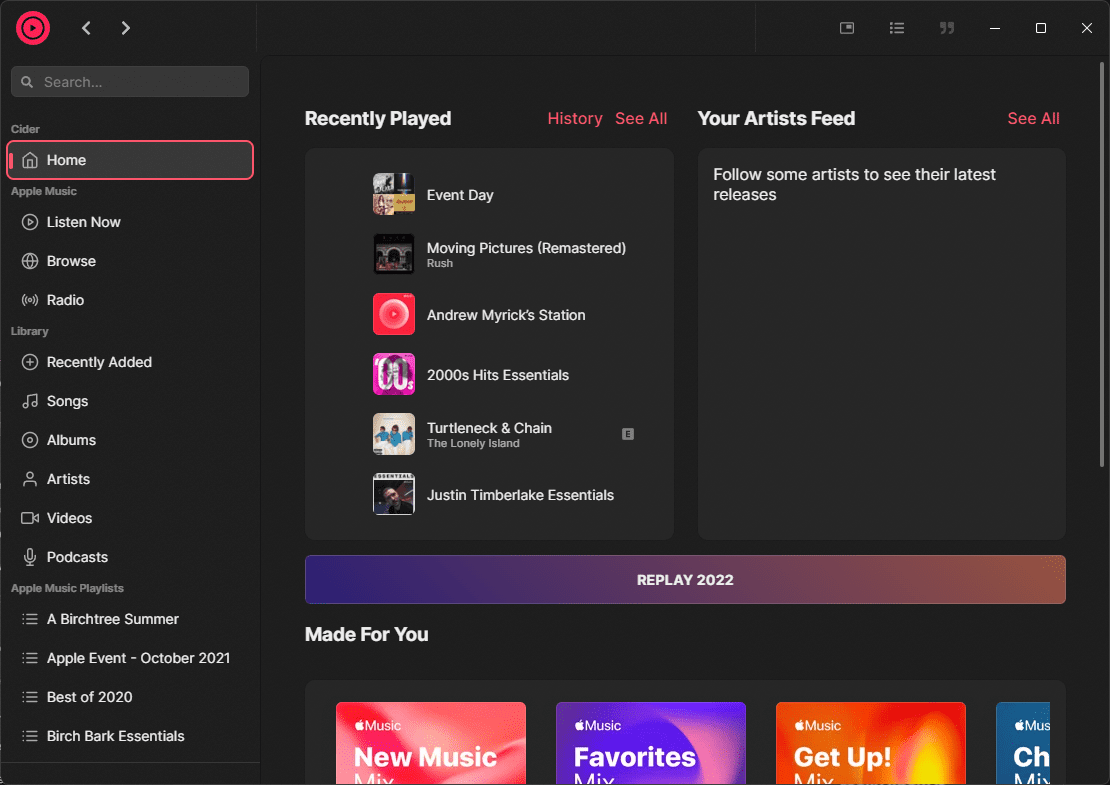Open Artists library view

click(130, 479)
